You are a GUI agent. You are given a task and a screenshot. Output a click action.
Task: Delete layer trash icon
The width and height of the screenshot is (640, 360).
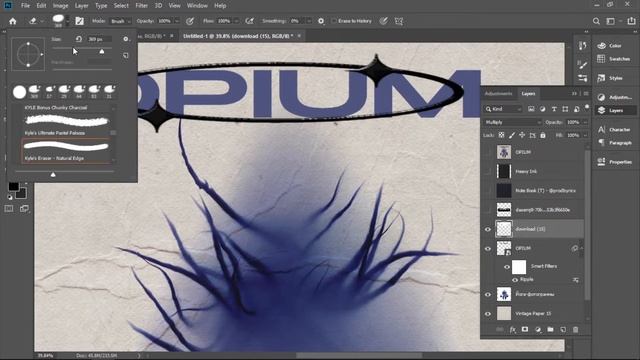pyautogui.click(x=576, y=330)
